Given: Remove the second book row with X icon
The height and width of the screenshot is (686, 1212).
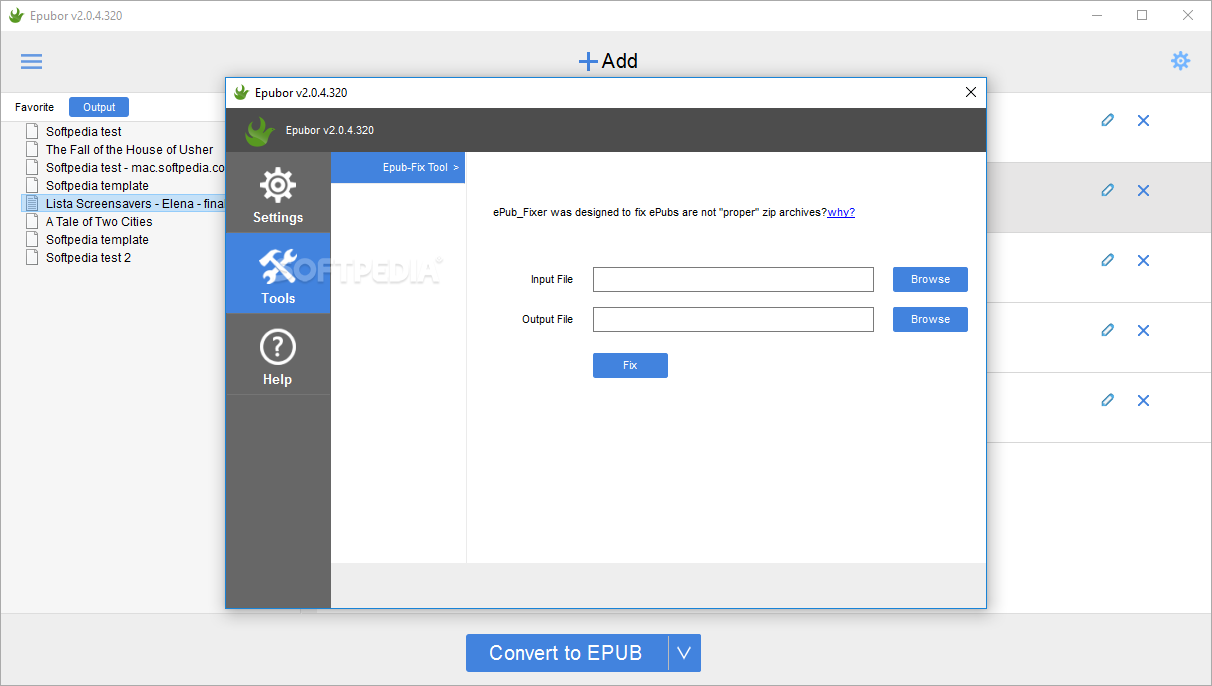Looking at the screenshot, I should pos(1143,190).
